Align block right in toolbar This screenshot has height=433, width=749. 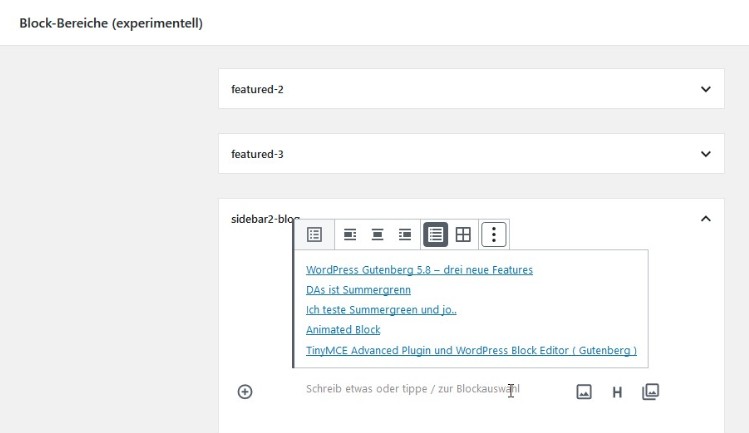pos(405,235)
